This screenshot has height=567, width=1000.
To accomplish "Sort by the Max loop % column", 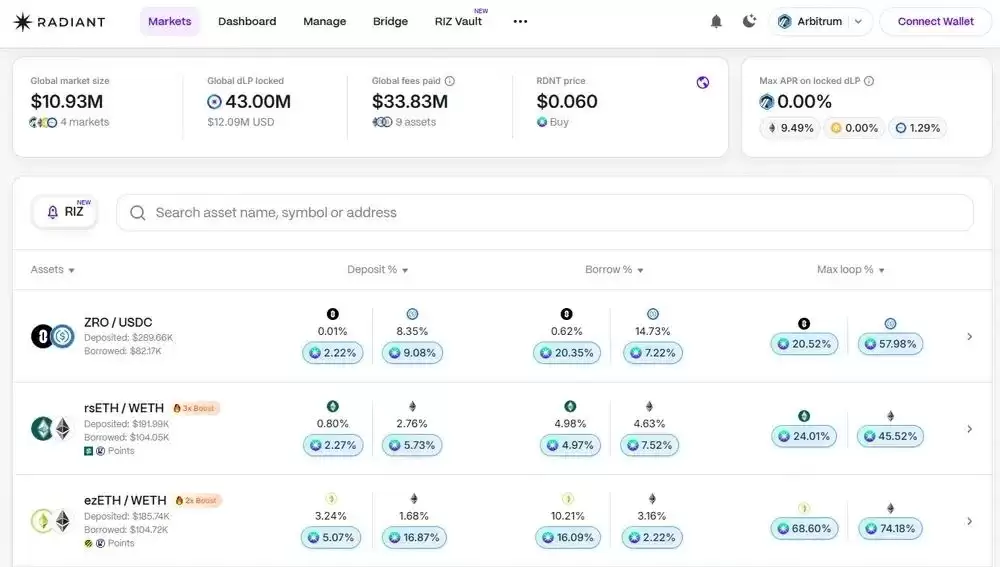I will point(850,270).
